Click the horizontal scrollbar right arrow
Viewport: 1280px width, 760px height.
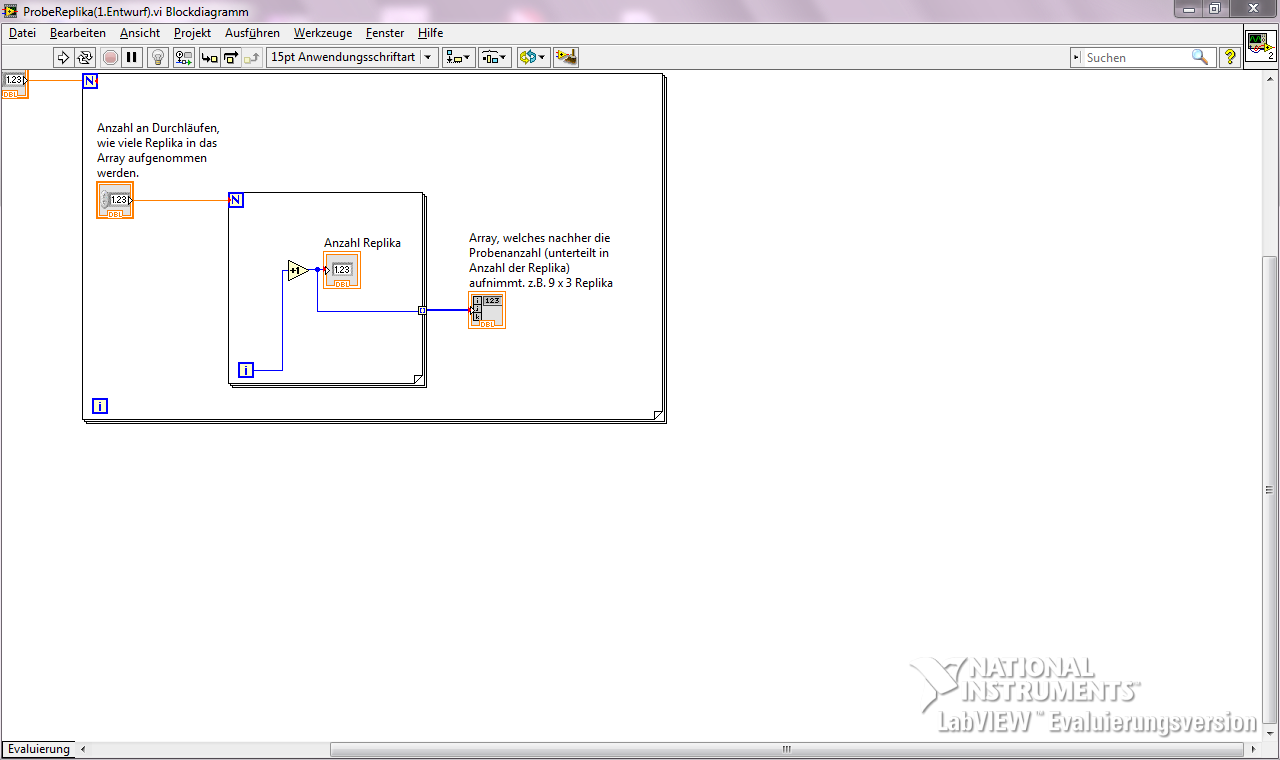coord(1254,749)
